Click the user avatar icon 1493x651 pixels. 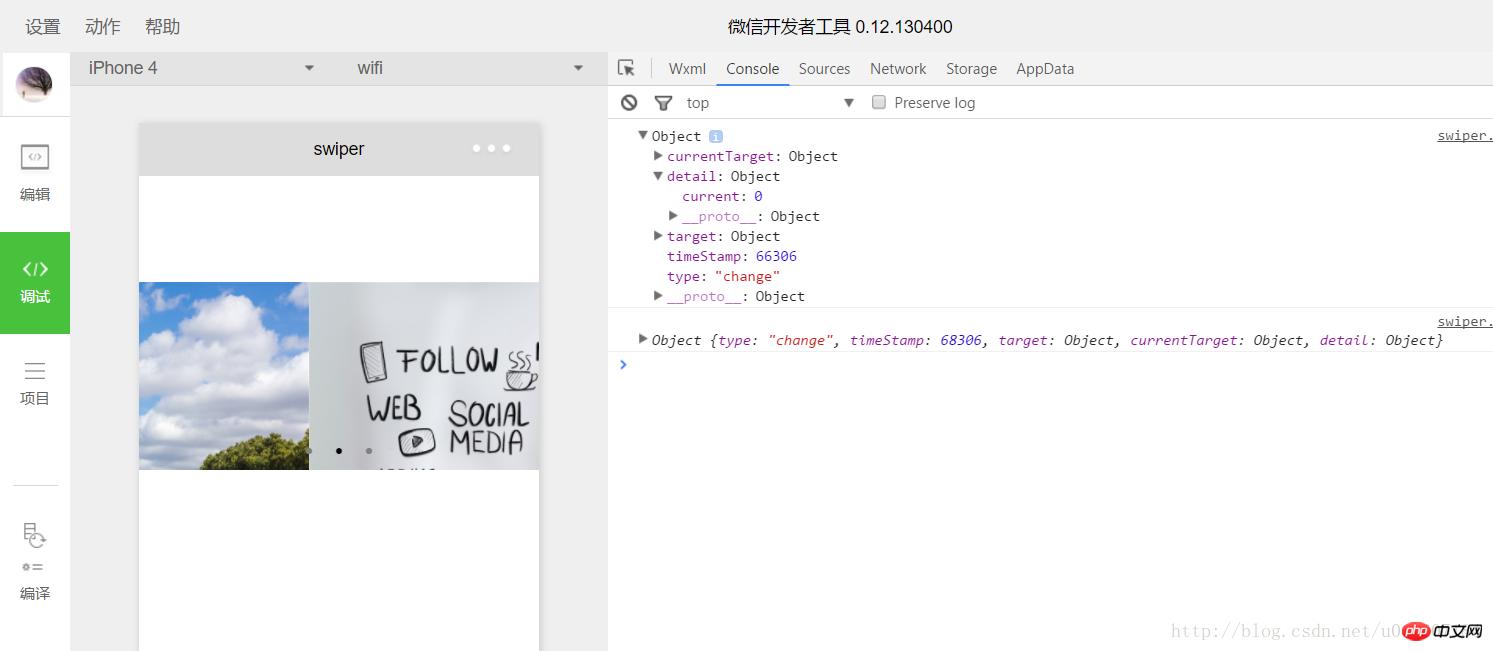[34, 84]
